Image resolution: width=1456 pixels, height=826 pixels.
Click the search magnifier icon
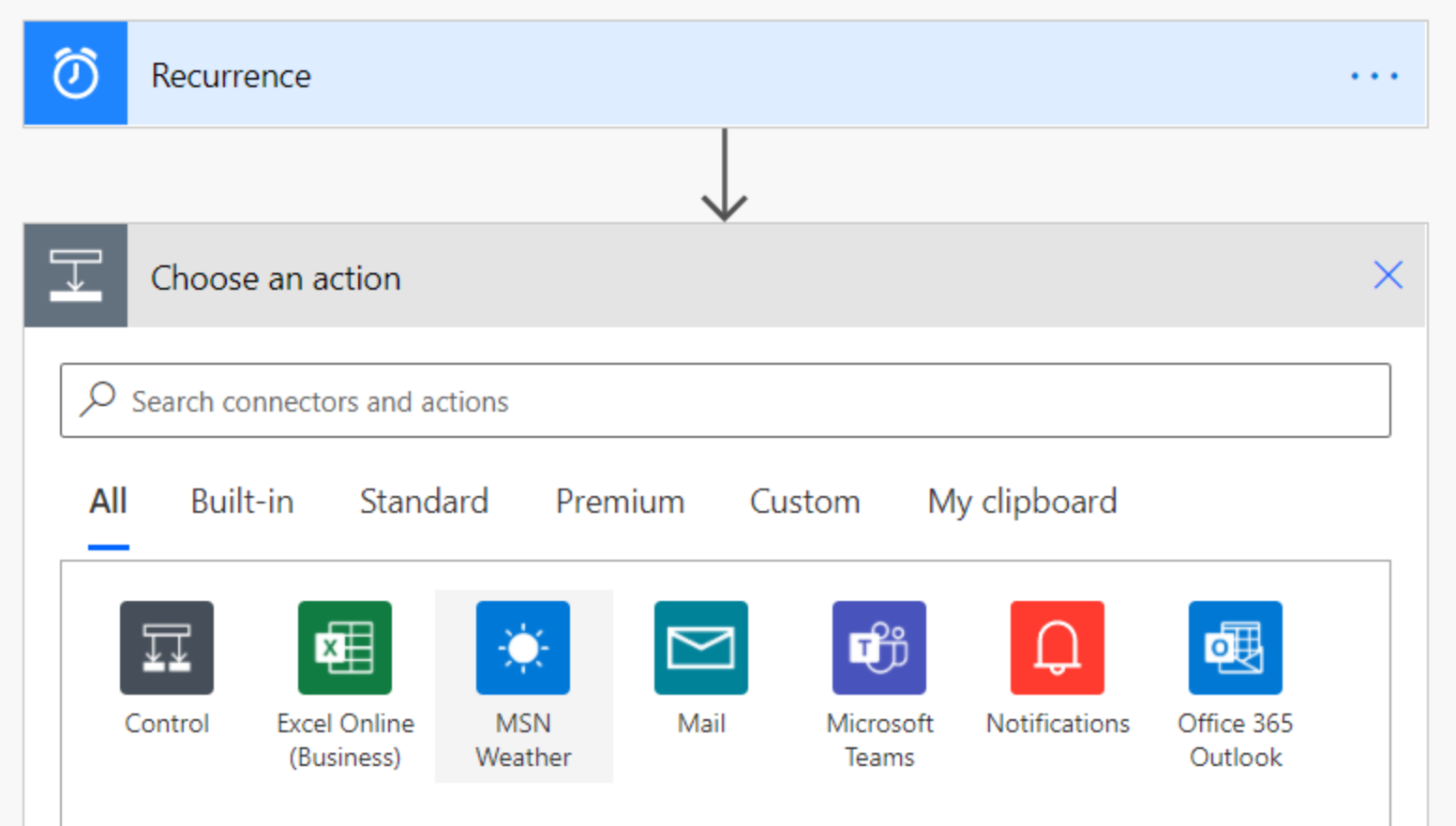(98, 399)
